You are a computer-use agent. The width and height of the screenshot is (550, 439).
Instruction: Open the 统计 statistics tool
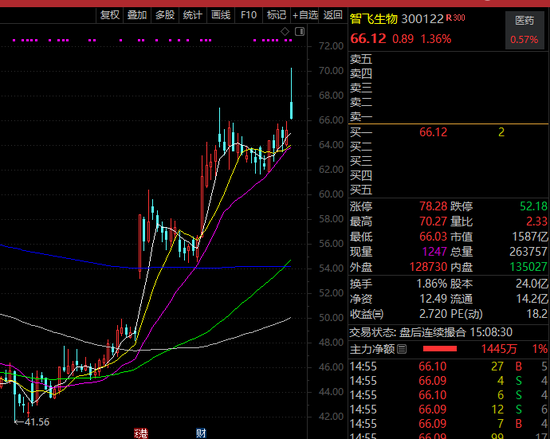(x=193, y=15)
